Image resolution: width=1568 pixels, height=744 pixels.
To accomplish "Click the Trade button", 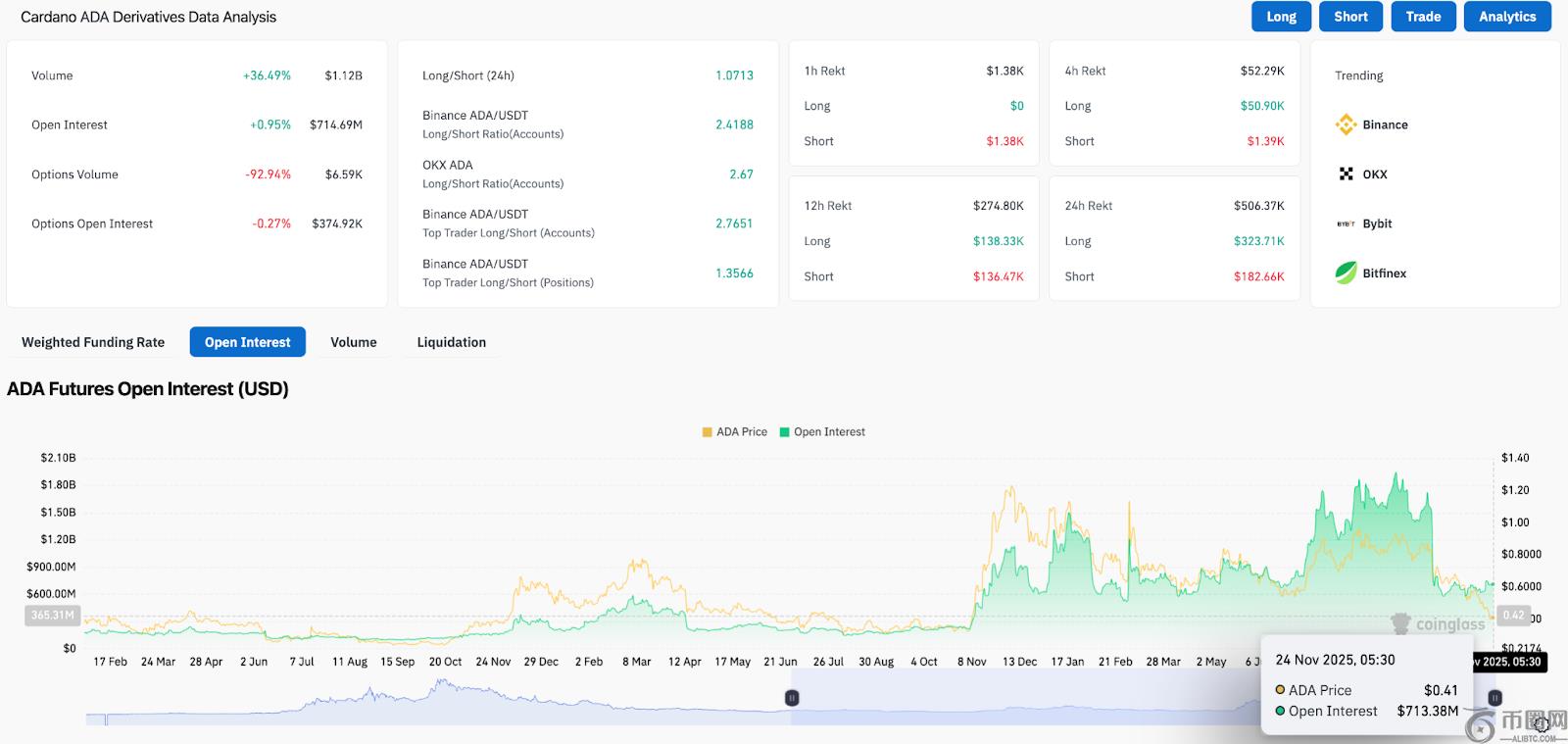I will (x=1423, y=17).
